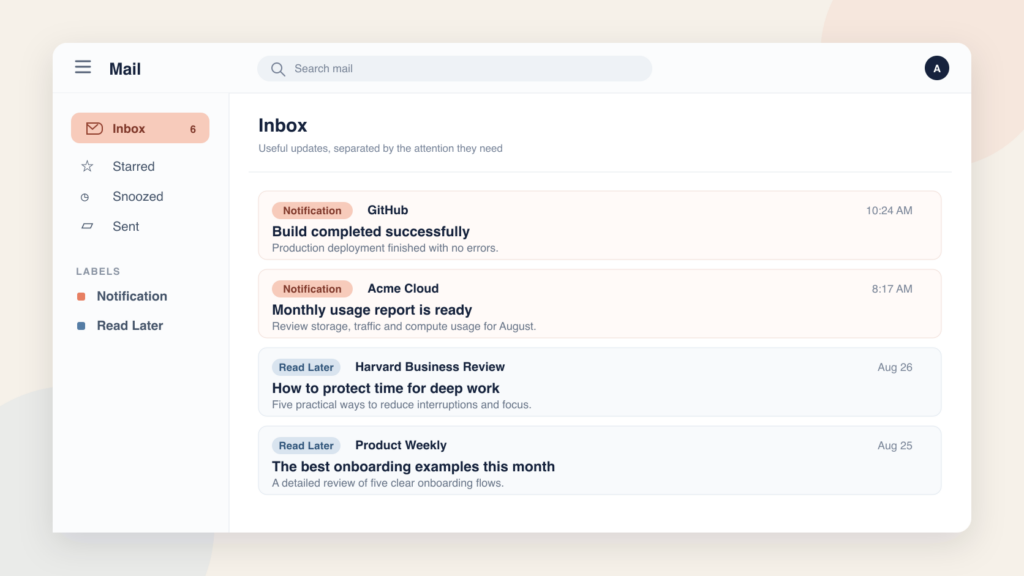Click the Acme Cloud sender name
The width and height of the screenshot is (1024, 576).
click(x=403, y=289)
